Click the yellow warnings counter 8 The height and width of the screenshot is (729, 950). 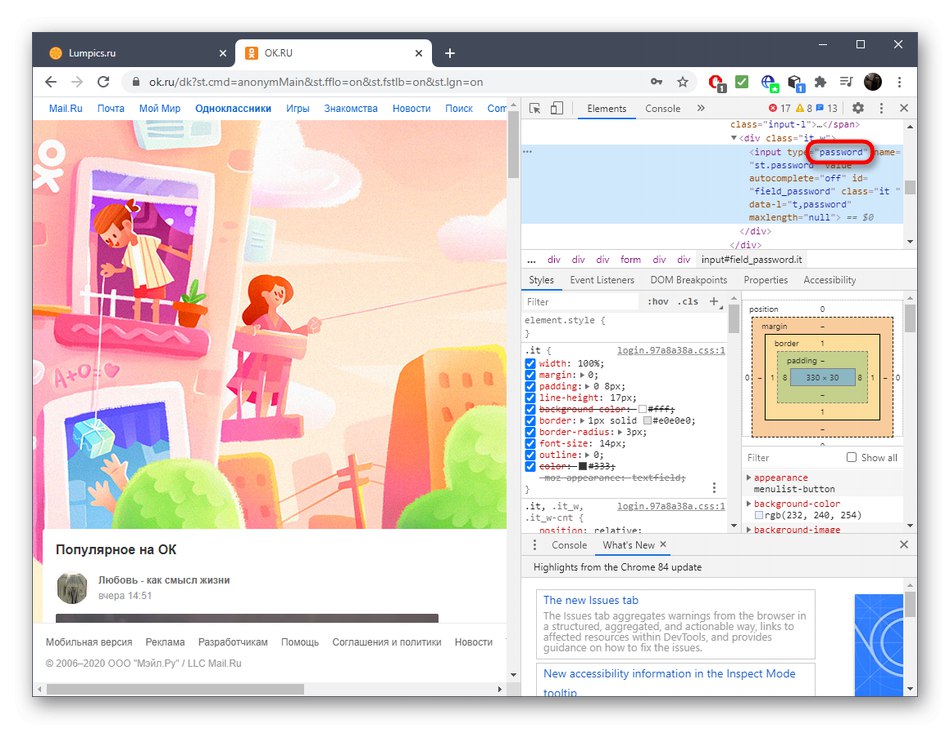pyautogui.click(x=804, y=108)
